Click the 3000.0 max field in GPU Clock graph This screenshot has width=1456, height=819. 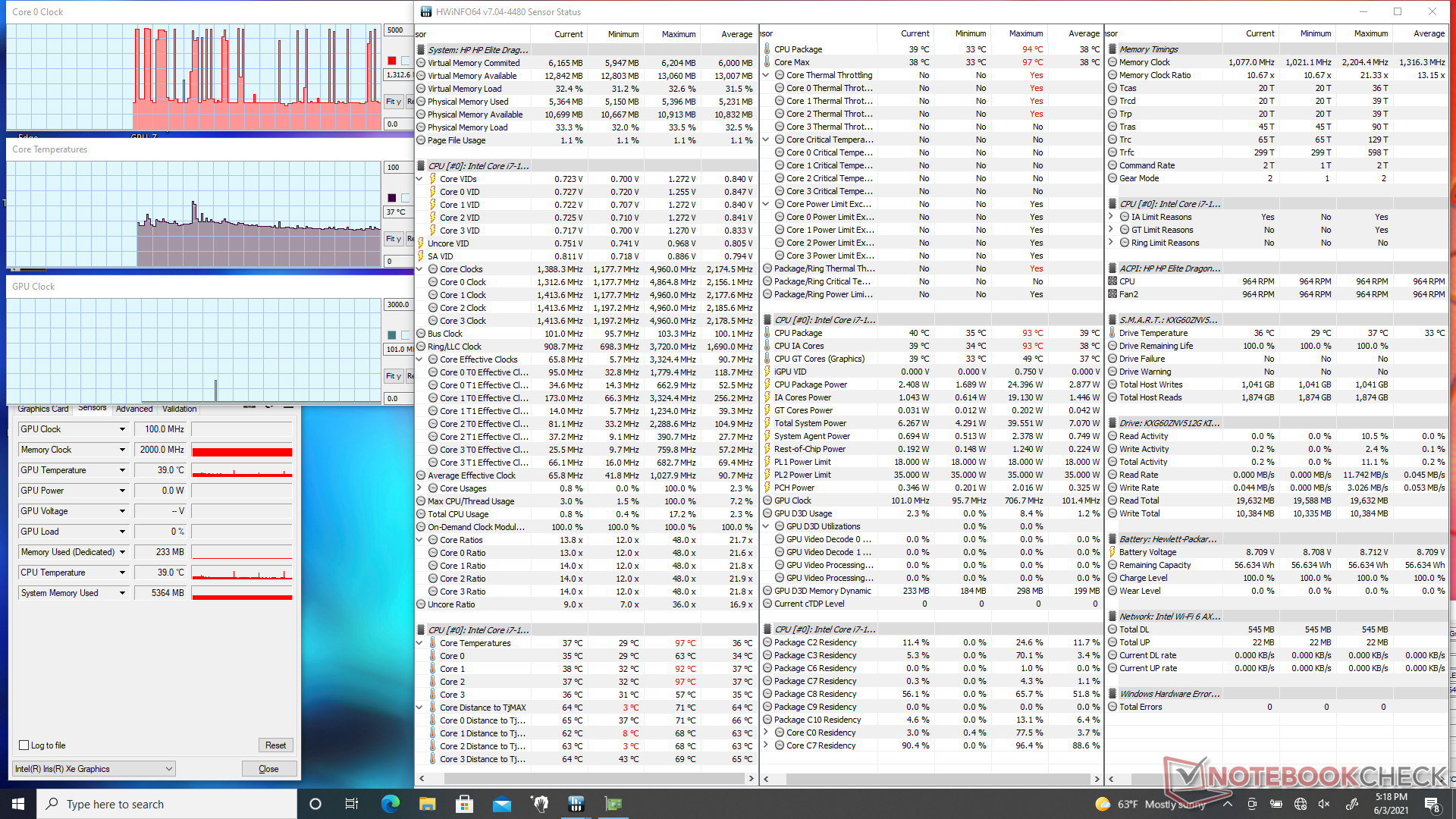398,305
